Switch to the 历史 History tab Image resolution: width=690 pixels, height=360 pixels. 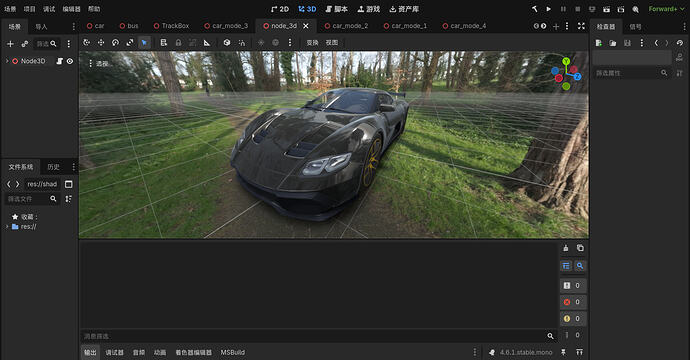[x=53, y=167]
